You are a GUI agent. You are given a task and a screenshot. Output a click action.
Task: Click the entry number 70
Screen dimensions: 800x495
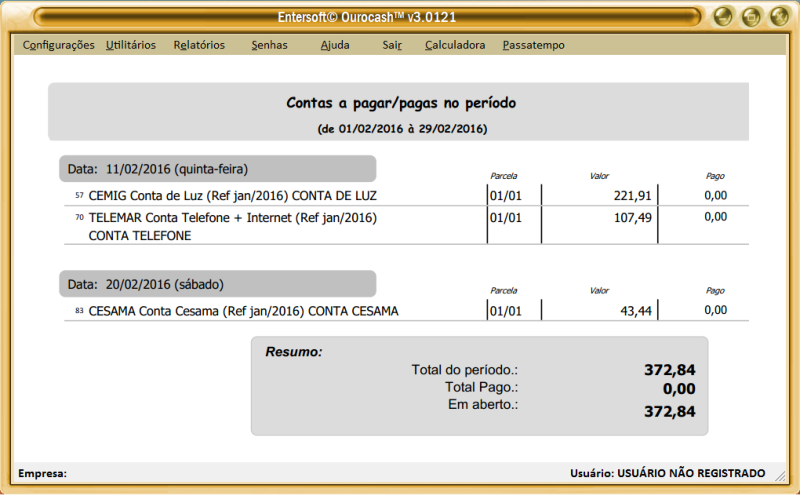pyautogui.click(x=79, y=217)
